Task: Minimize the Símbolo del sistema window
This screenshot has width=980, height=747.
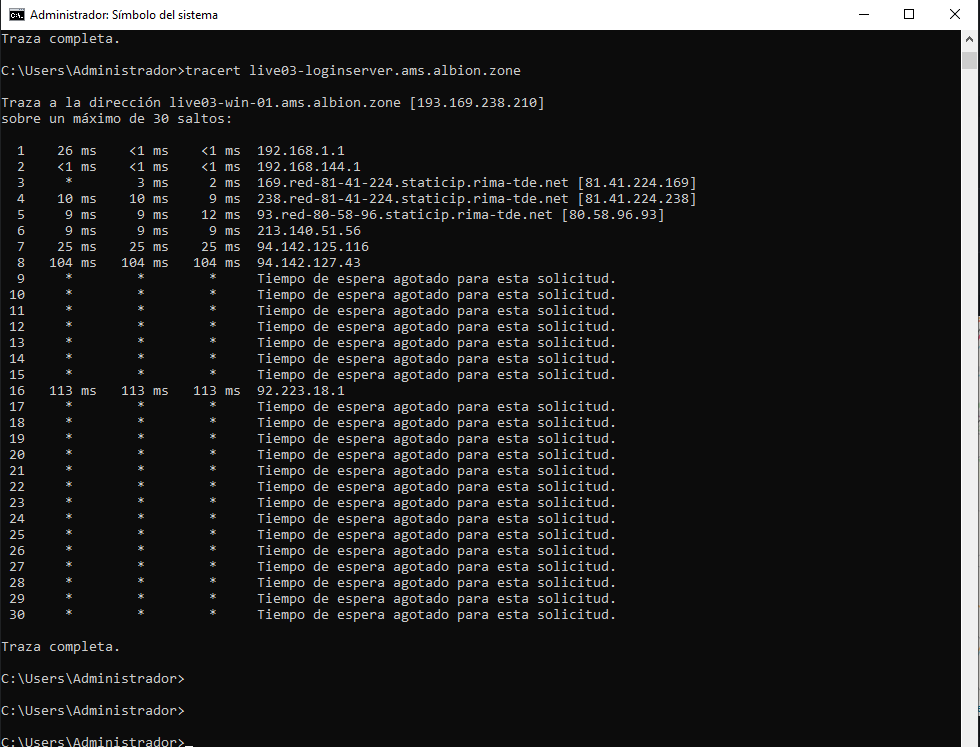Action: [863, 15]
